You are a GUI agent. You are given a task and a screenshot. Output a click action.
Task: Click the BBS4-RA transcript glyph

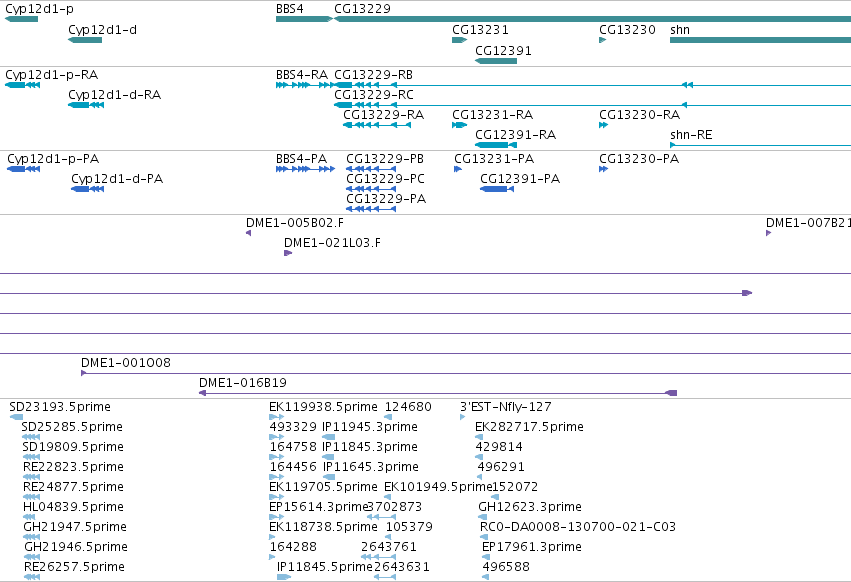(x=306, y=85)
